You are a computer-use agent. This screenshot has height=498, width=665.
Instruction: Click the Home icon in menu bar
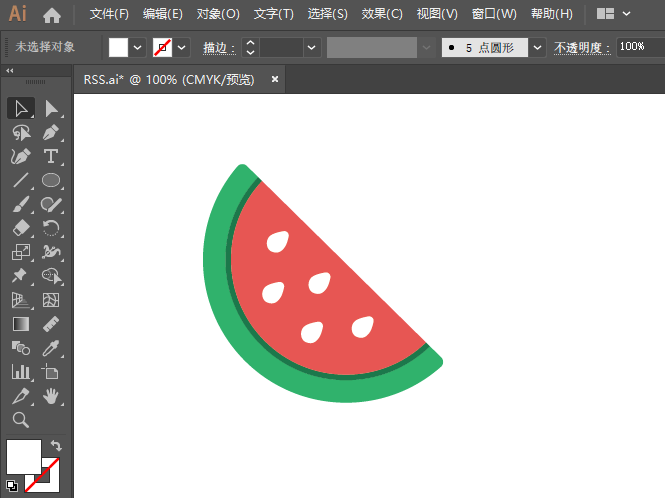coord(52,14)
